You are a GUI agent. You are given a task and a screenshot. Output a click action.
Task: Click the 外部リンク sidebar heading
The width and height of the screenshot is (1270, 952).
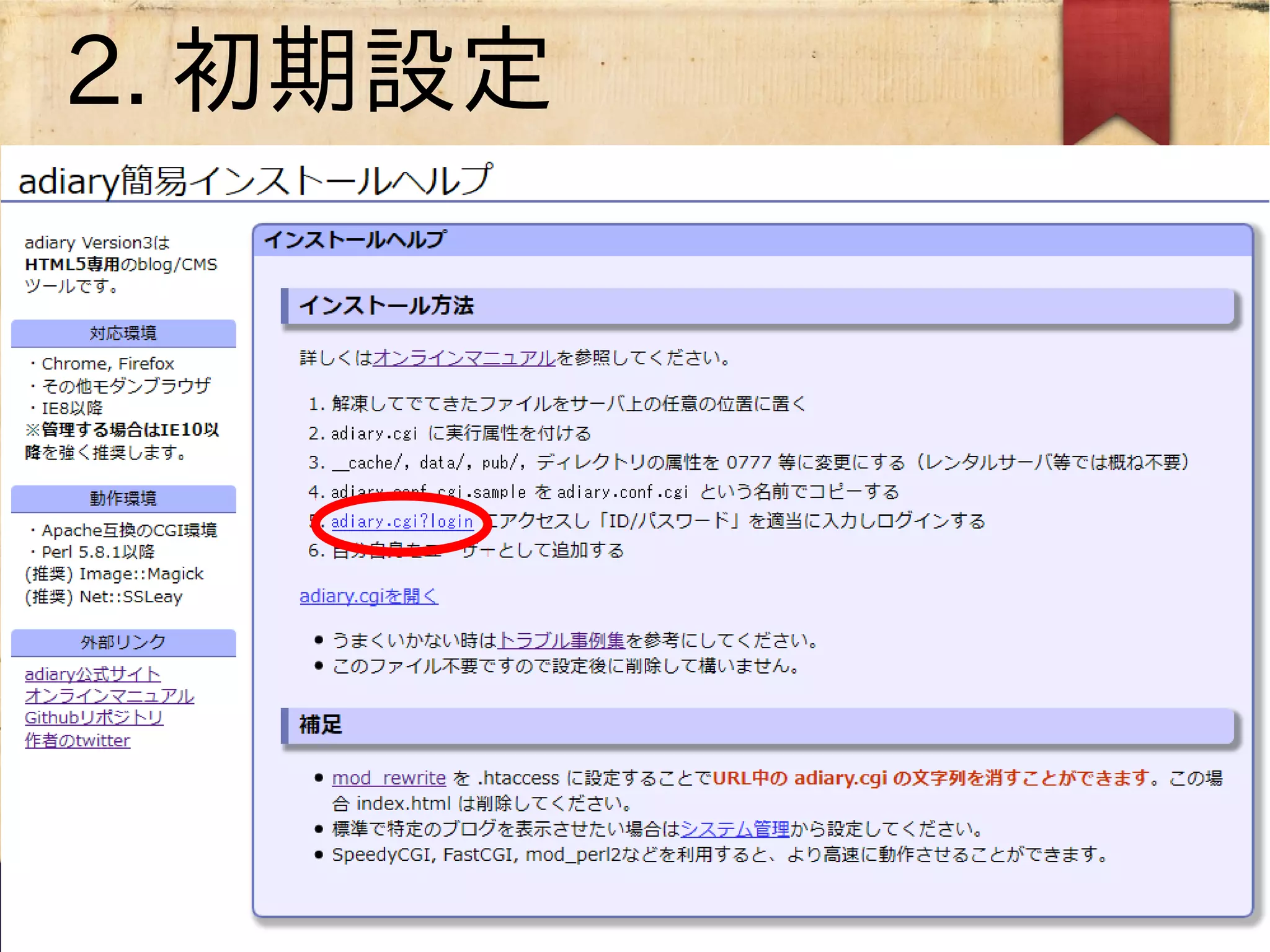click(123, 643)
